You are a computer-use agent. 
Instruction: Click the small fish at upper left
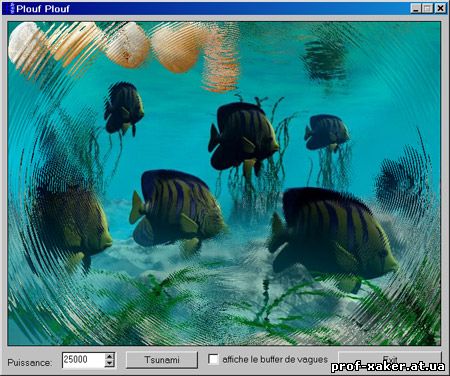tap(123, 108)
